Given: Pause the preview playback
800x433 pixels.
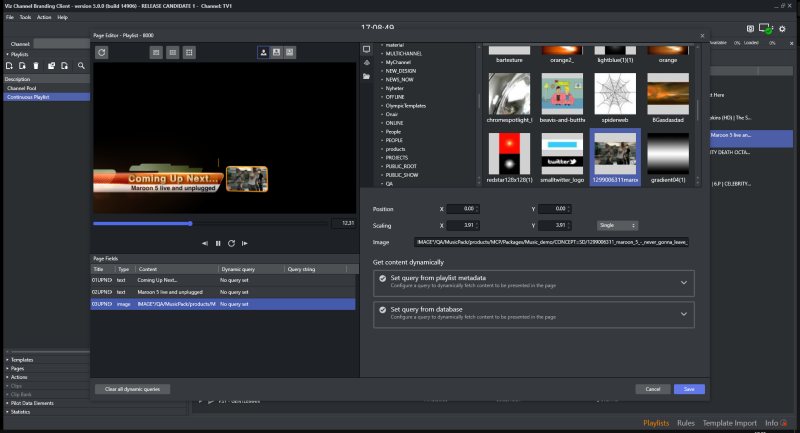Looking at the screenshot, I should pyautogui.click(x=218, y=243).
